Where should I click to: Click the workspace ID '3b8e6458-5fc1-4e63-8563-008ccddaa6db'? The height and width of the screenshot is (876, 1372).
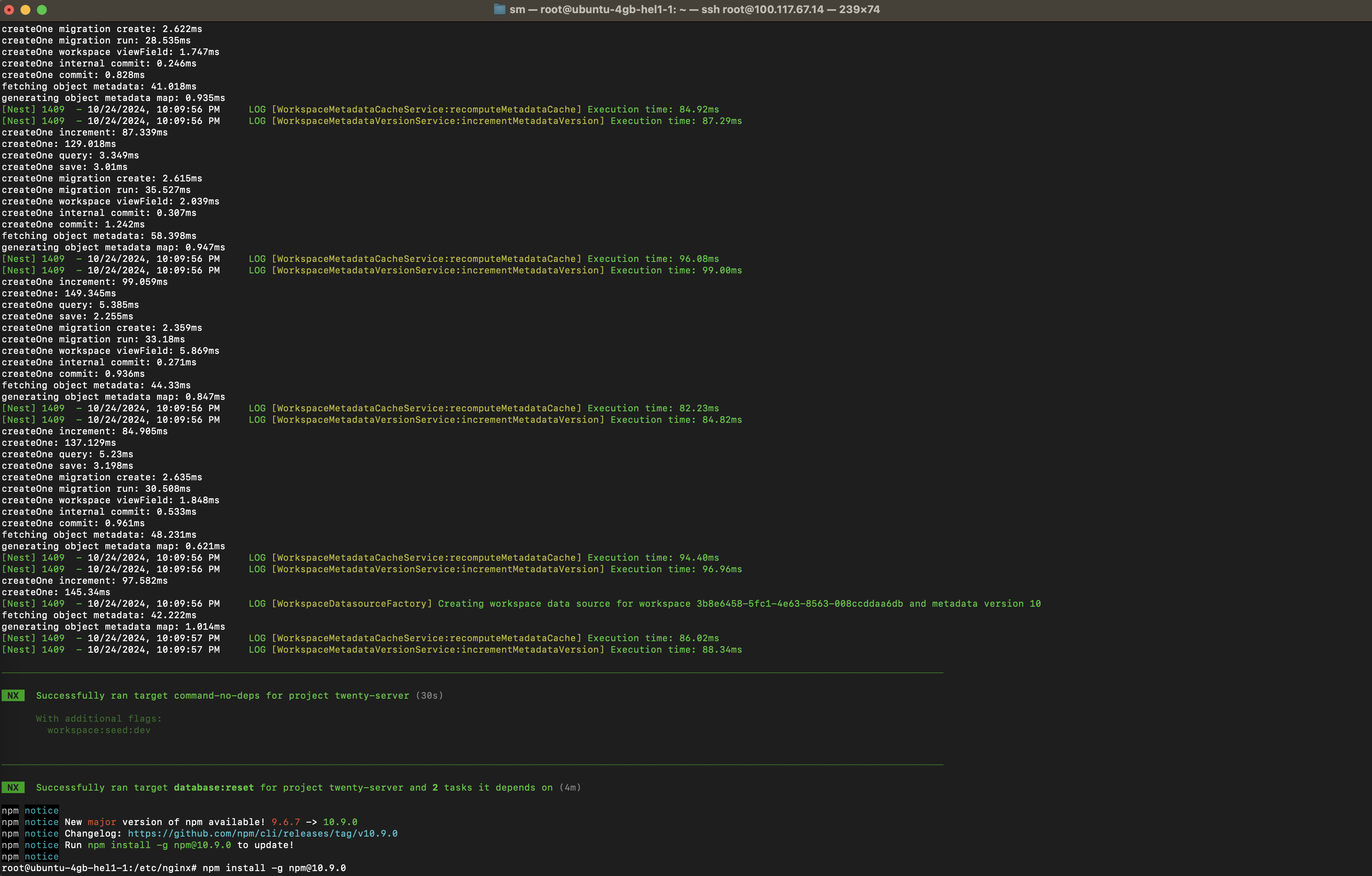[800, 603]
